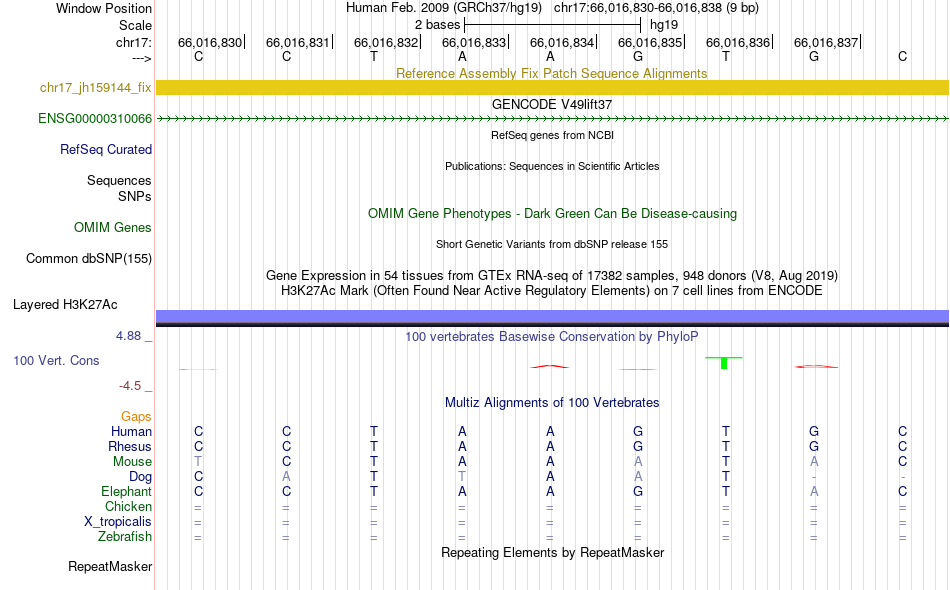Select the Zebrafish species label
Image resolution: width=950 pixels, height=590 pixels.
[x=125, y=537]
